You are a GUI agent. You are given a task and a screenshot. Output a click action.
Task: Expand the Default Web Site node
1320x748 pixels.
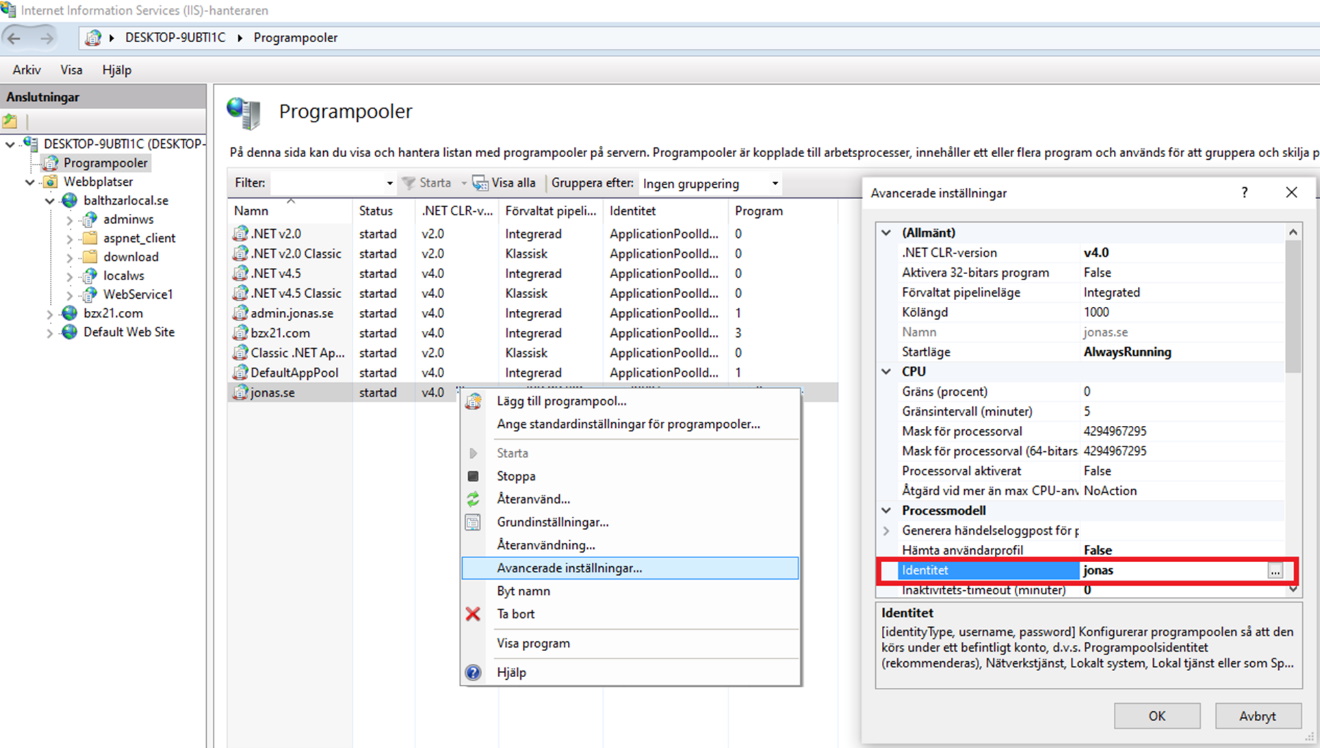(x=50, y=333)
